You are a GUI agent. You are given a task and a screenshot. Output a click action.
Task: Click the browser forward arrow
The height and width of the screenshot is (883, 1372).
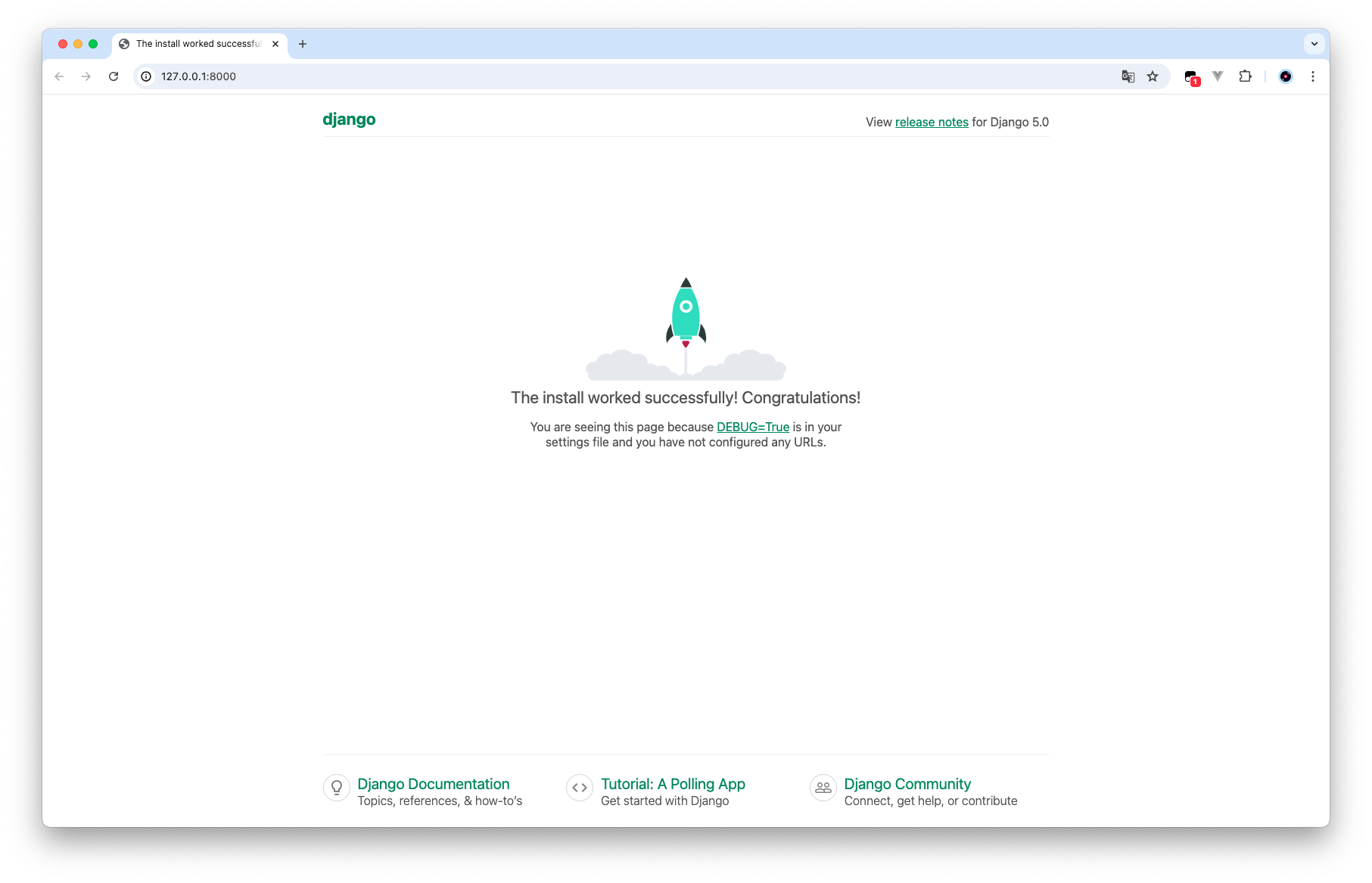[x=86, y=76]
